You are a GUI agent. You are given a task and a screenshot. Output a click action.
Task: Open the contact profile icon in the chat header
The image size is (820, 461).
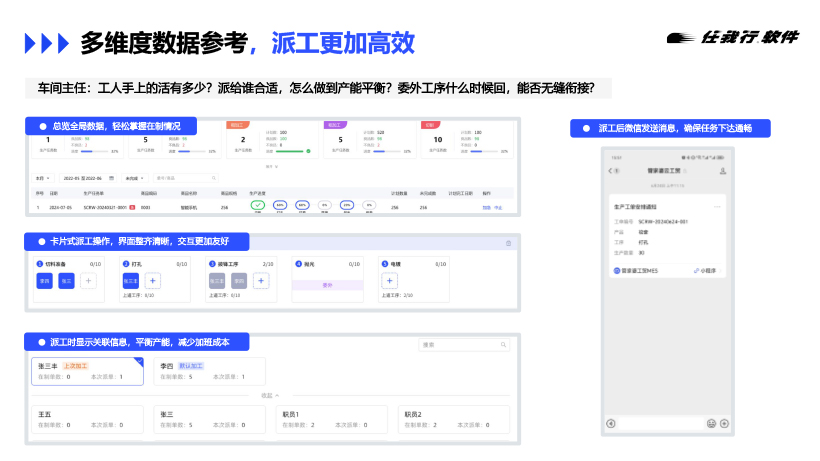pos(721,172)
